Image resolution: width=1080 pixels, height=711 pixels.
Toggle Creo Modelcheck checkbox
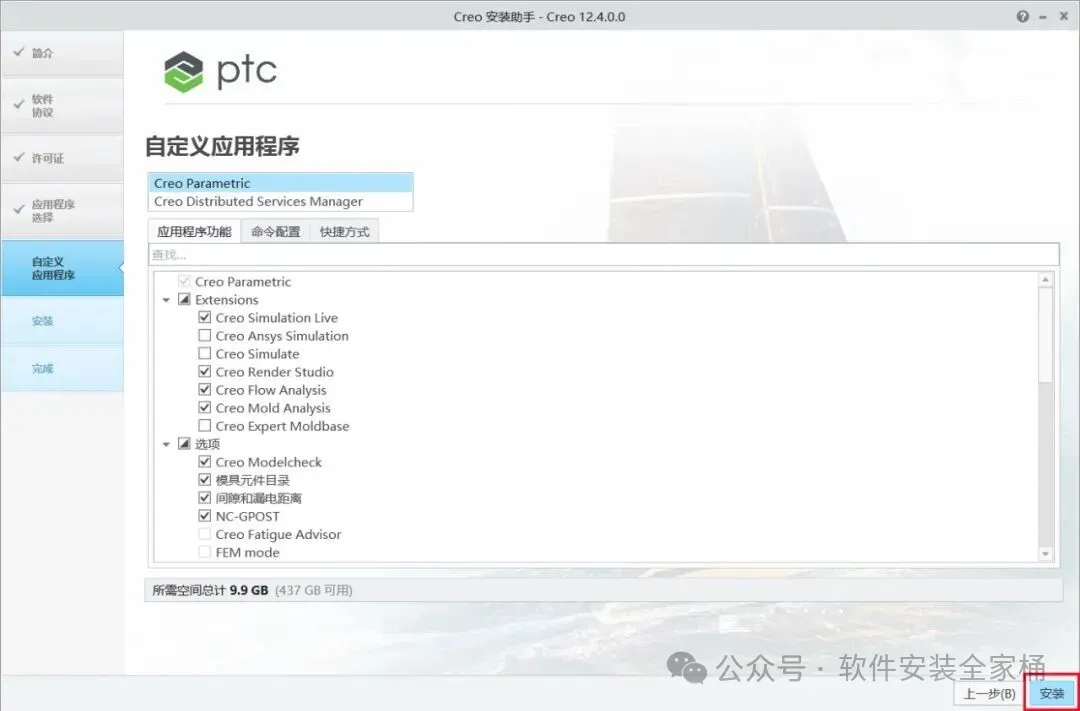205,462
